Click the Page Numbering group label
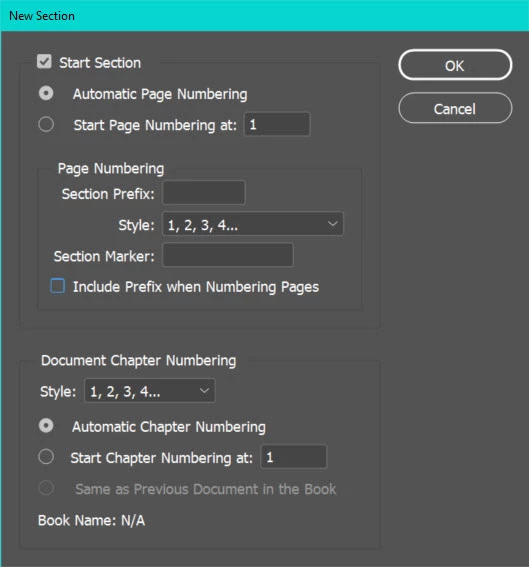 pyautogui.click(x=111, y=169)
